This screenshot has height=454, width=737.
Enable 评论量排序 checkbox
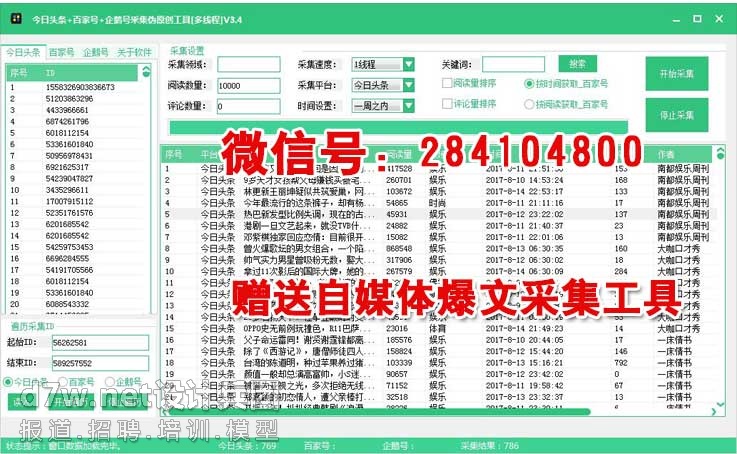click(x=447, y=103)
